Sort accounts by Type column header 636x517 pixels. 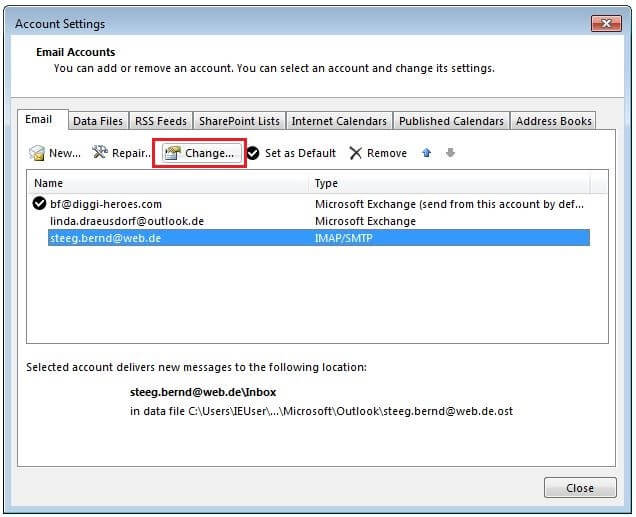(449, 183)
